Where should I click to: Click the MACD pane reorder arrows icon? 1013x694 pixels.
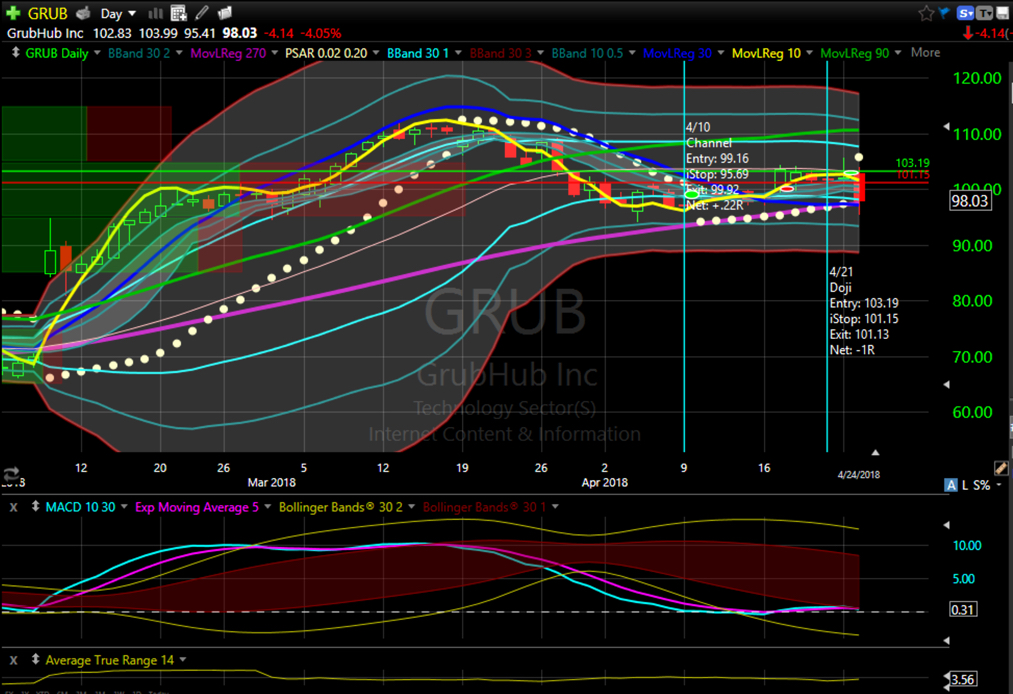36,507
